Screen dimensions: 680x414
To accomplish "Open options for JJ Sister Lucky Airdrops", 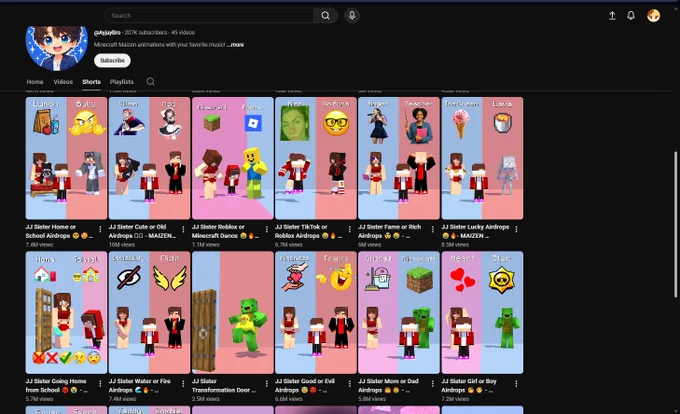I will pyautogui.click(x=516, y=229).
